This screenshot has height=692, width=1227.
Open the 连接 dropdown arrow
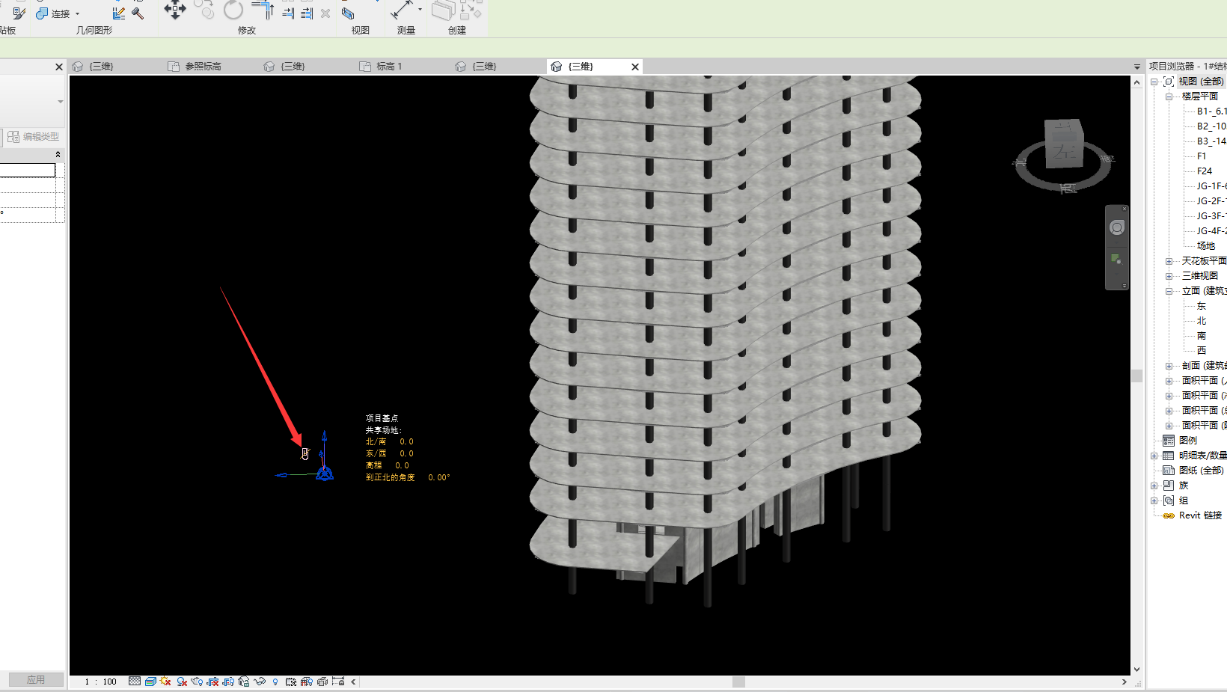point(77,14)
